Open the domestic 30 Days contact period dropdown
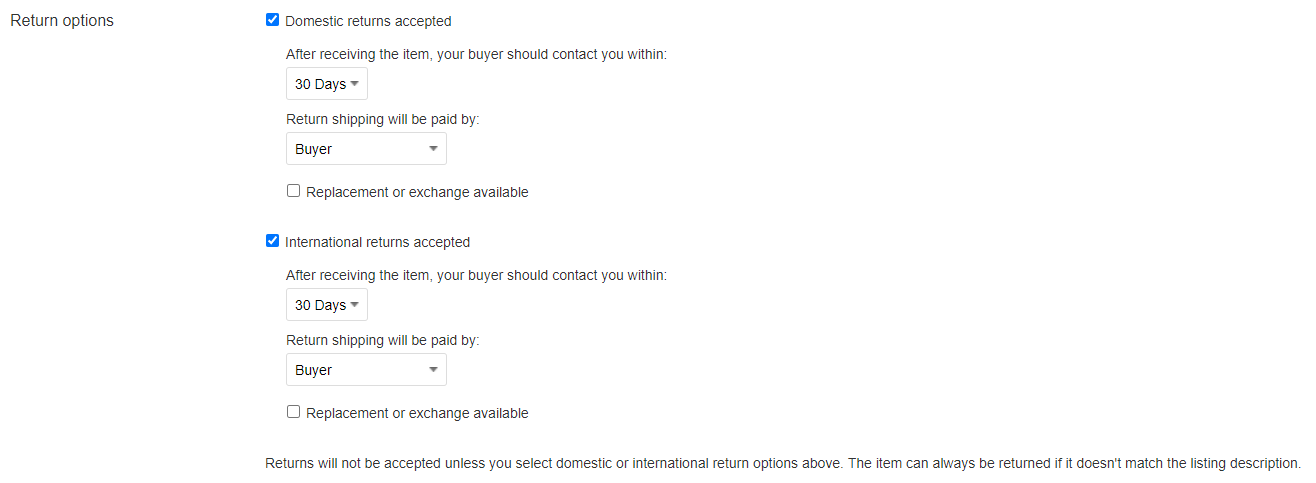1316x483 pixels. (327, 84)
